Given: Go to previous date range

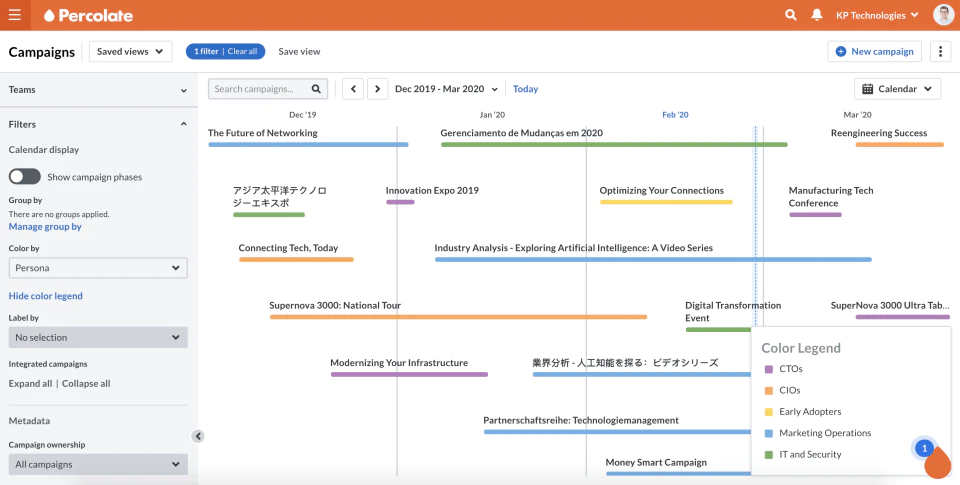Looking at the screenshot, I should (353, 89).
